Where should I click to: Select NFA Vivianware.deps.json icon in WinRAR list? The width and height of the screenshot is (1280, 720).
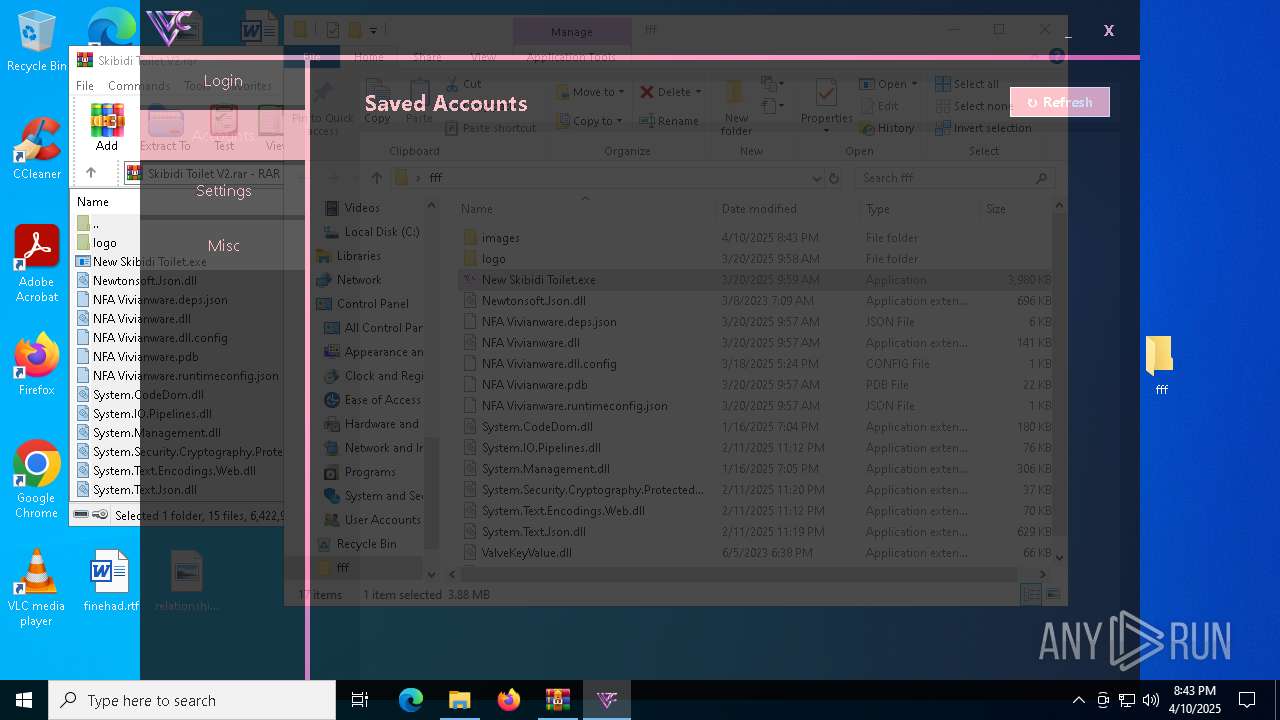[x=84, y=300]
